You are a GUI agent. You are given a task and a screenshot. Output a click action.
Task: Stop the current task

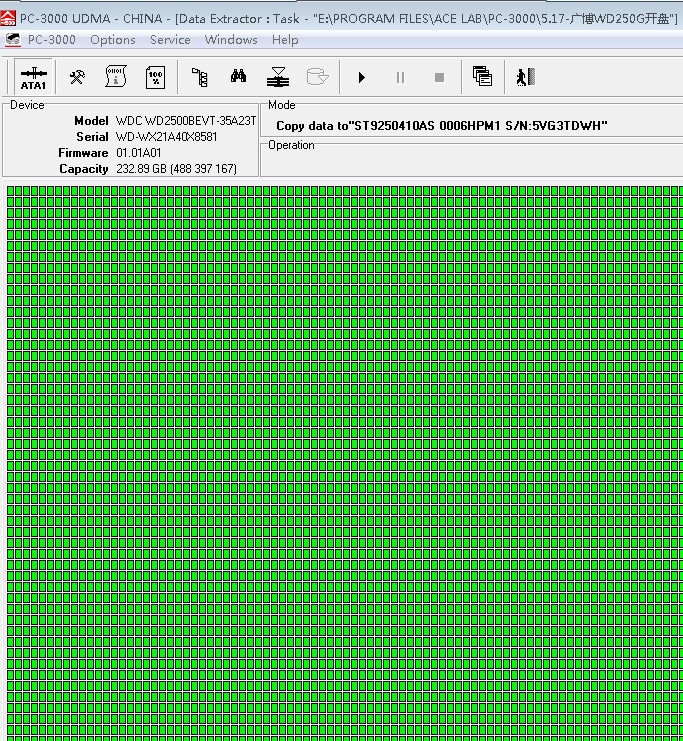coord(439,77)
